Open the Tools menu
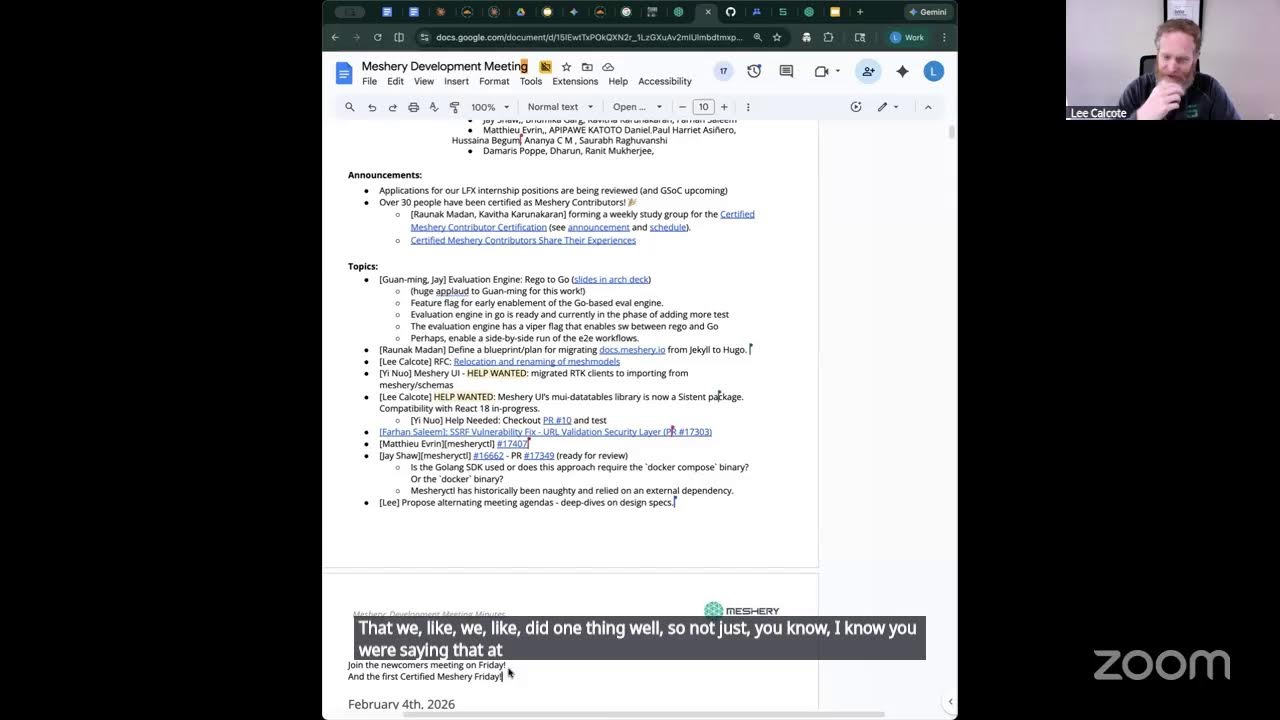Viewport: 1280px width, 720px height. 531,81
